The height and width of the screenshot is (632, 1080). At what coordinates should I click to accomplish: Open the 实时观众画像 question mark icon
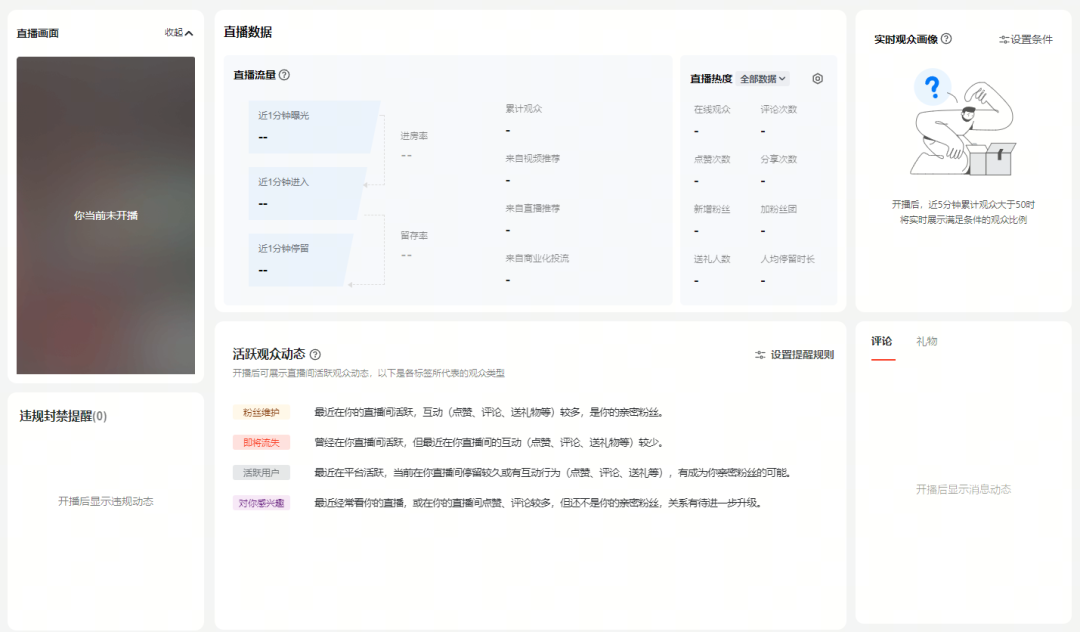(946, 39)
